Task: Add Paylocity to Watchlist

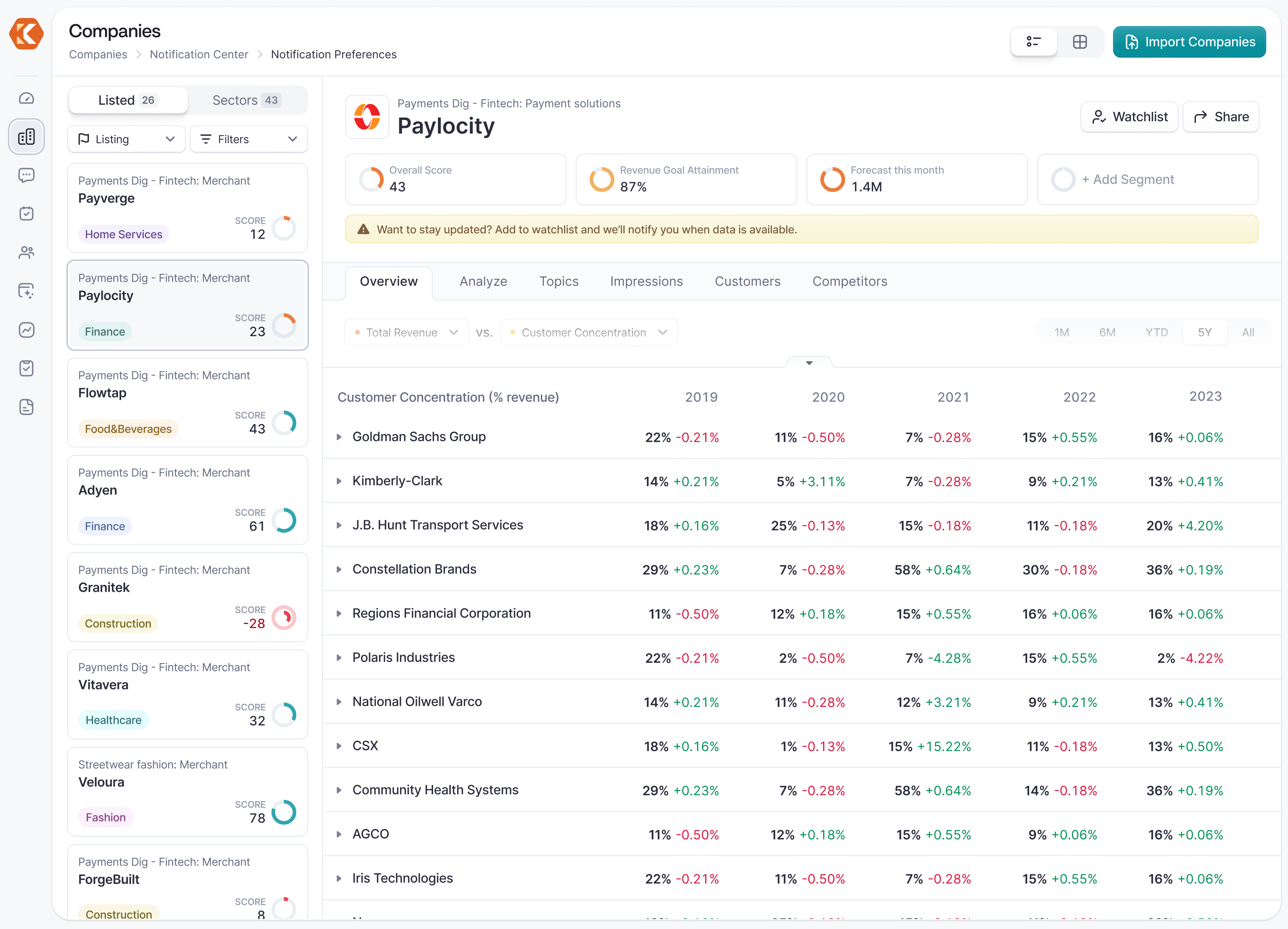Action: [1129, 117]
